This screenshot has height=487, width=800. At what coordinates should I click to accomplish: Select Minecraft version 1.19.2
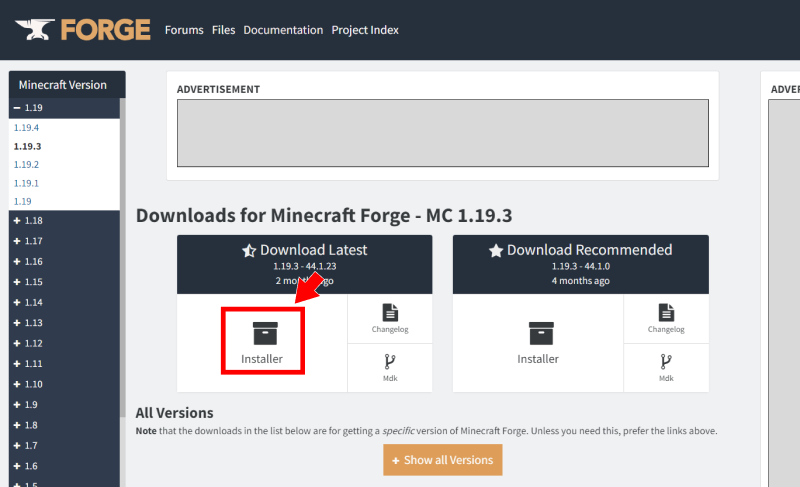27,165
